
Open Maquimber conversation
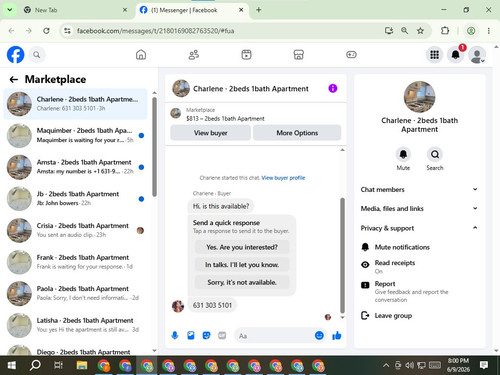pos(75,135)
